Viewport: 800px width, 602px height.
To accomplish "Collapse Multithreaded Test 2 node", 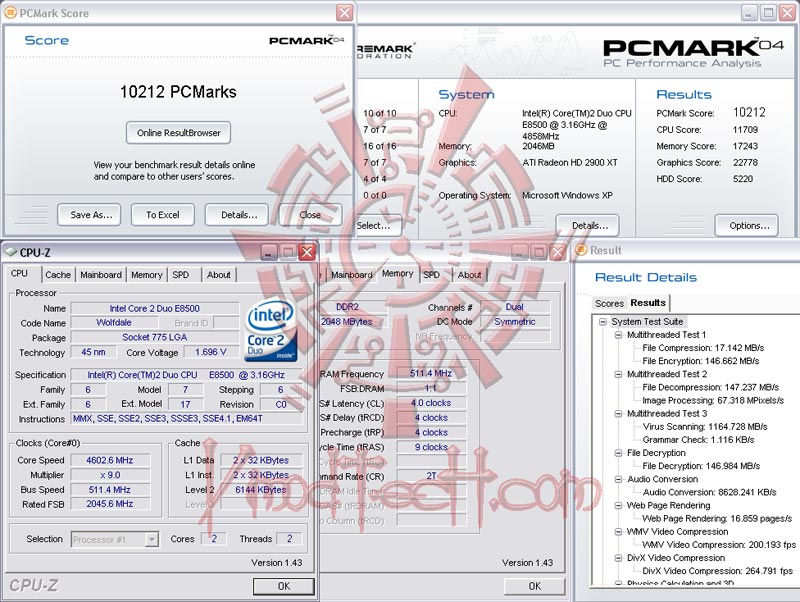I will point(618,374).
